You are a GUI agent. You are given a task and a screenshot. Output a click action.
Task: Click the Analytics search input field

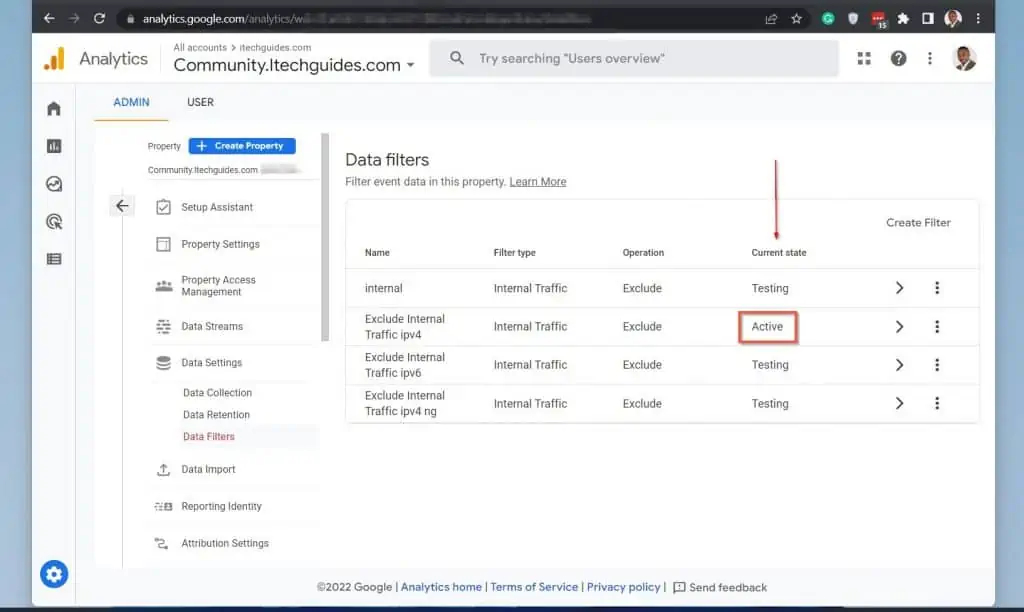tap(640, 59)
